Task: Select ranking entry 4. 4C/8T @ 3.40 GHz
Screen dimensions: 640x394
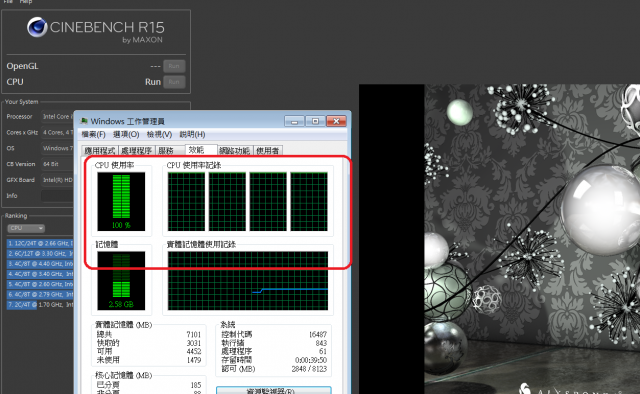Action: [40, 274]
